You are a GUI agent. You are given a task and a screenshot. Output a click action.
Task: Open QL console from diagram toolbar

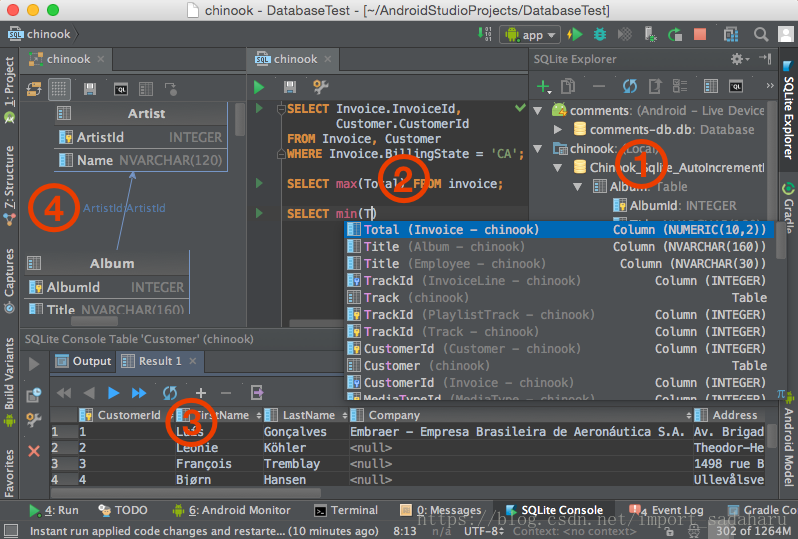(121, 89)
